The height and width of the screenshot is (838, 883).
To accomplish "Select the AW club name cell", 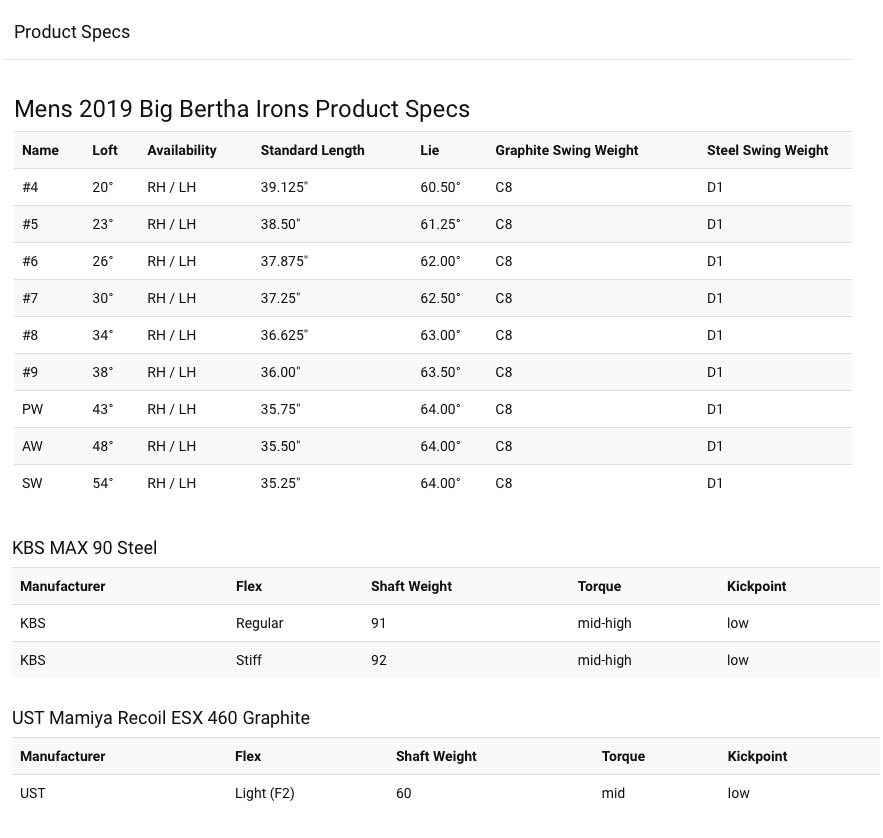I will point(32,446).
